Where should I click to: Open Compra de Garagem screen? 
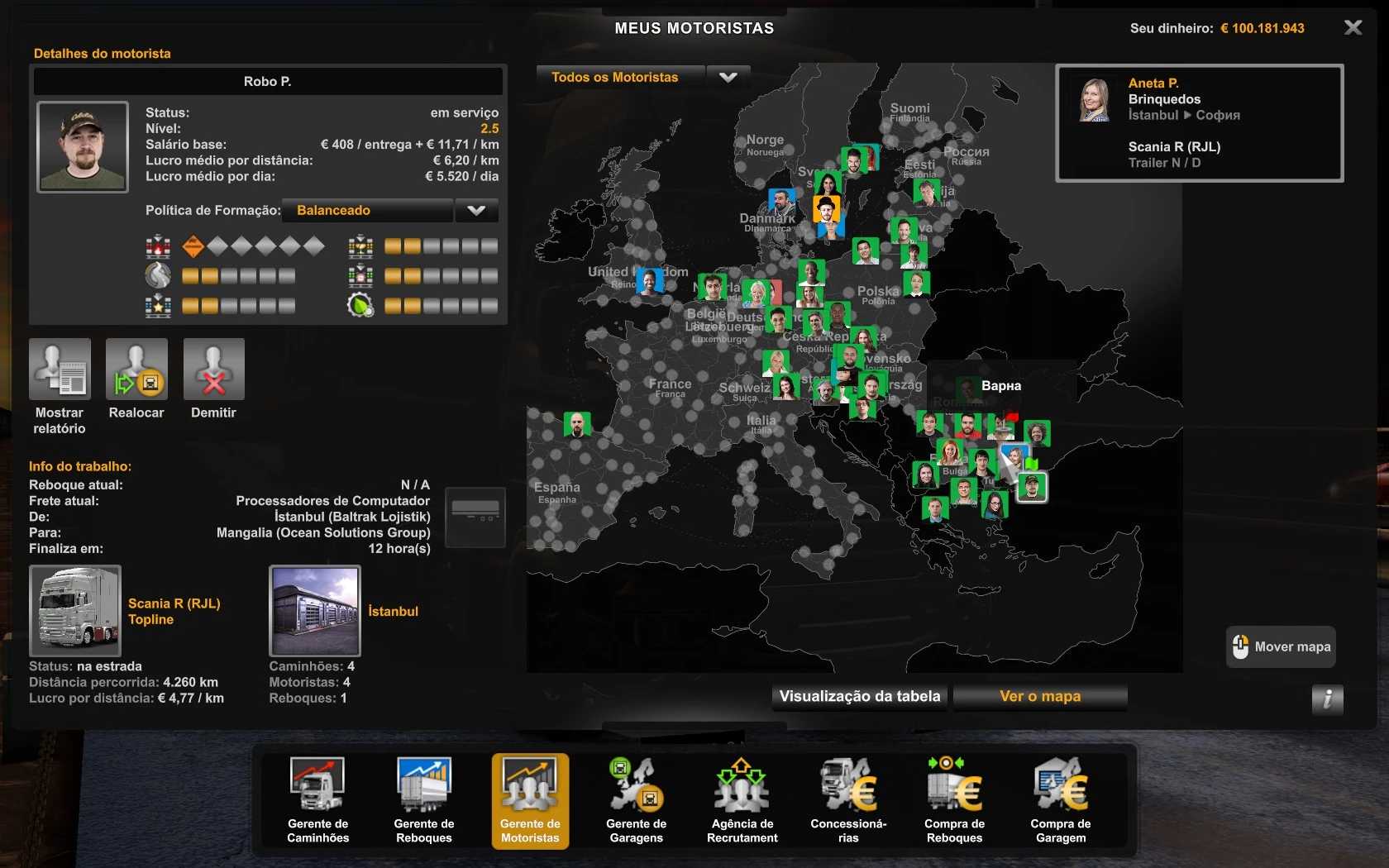coord(1060,799)
